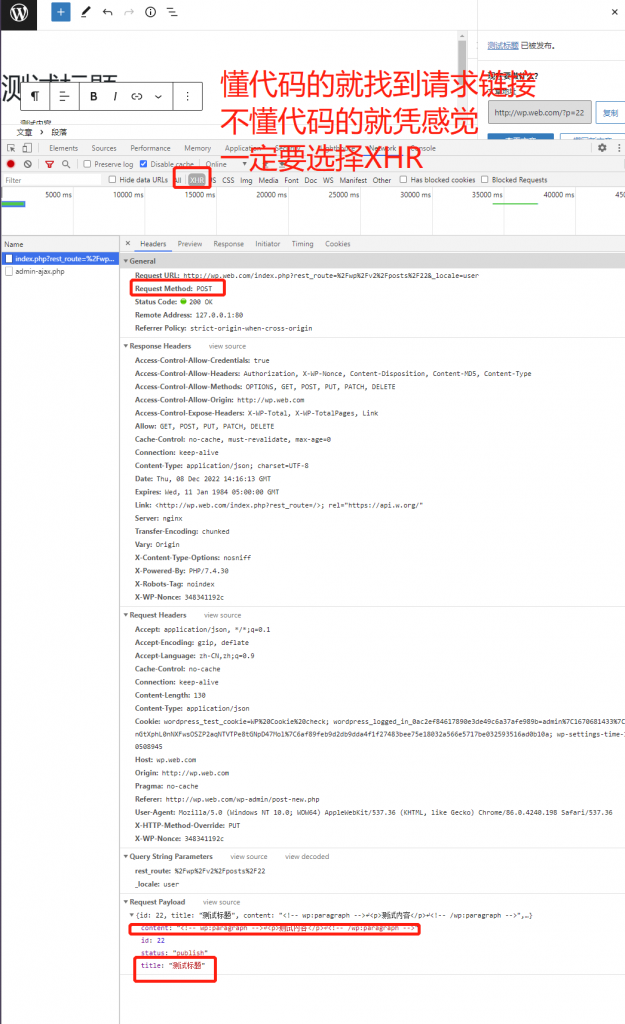Toggle bold formatting in block toolbar
Viewport: 625px width, 1024px height.
tap(93, 97)
